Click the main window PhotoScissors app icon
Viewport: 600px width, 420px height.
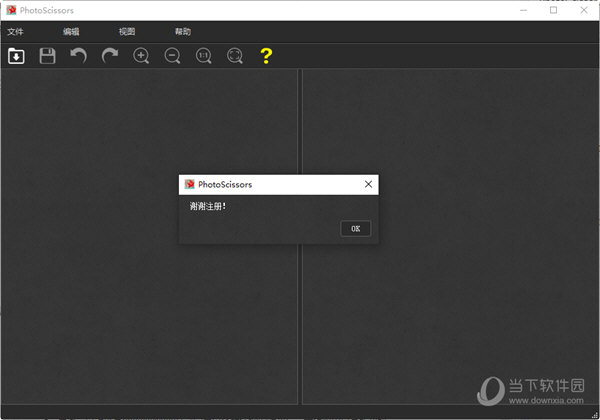pyautogui.click(x=11, y=10)
